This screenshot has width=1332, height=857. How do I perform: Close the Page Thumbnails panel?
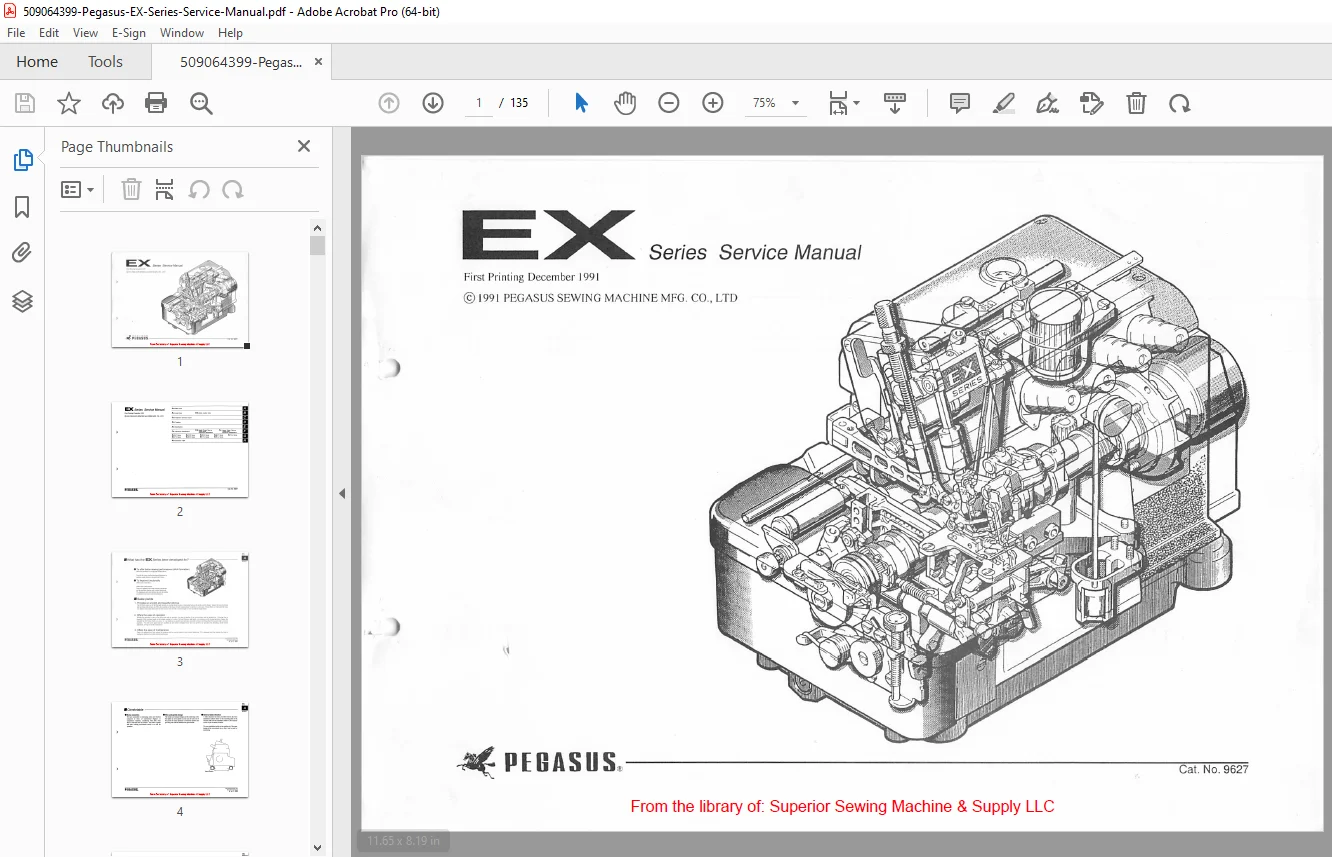(x=304, y=146)
